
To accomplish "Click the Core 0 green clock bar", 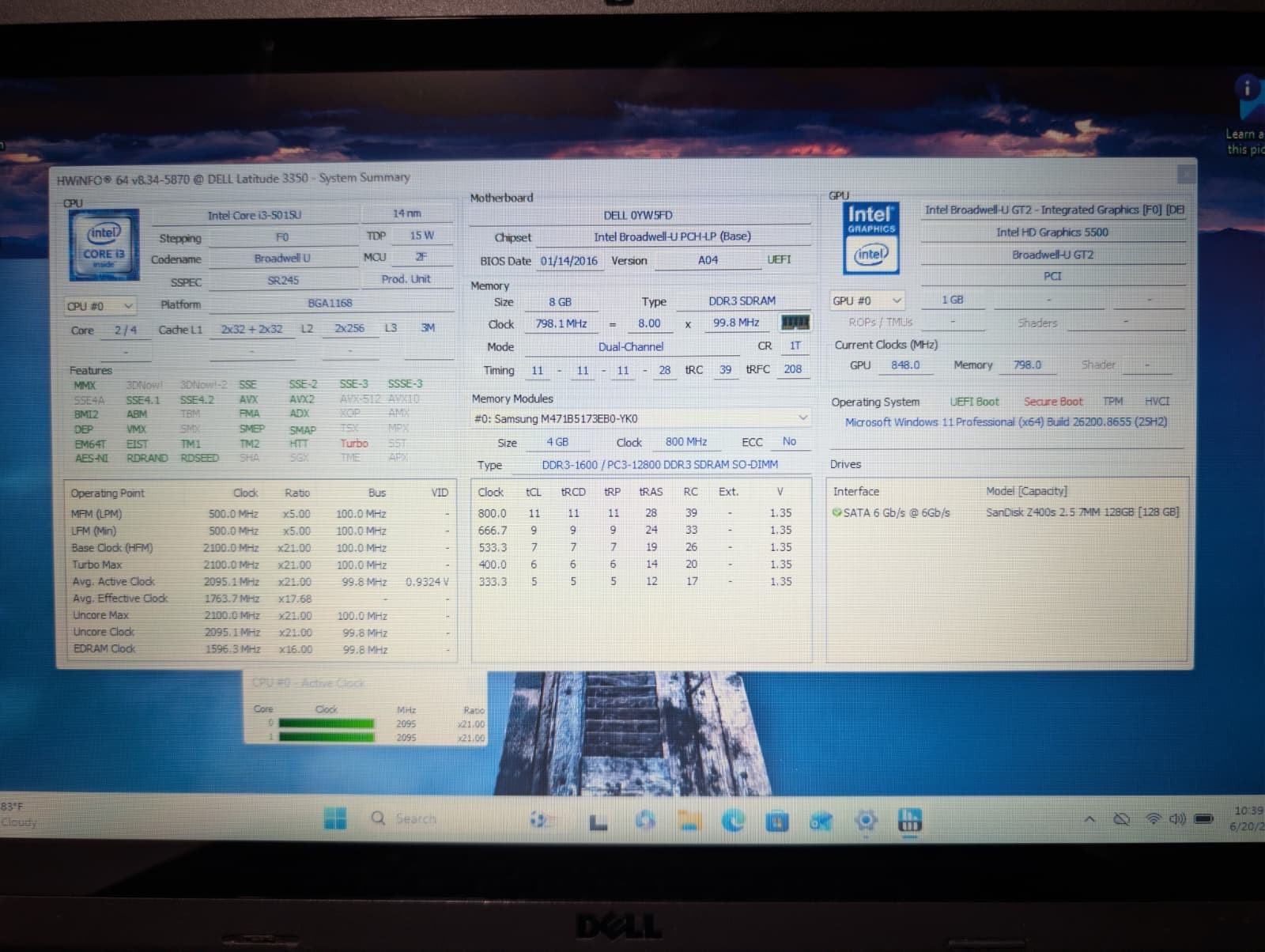I will [x=327, y=723].
